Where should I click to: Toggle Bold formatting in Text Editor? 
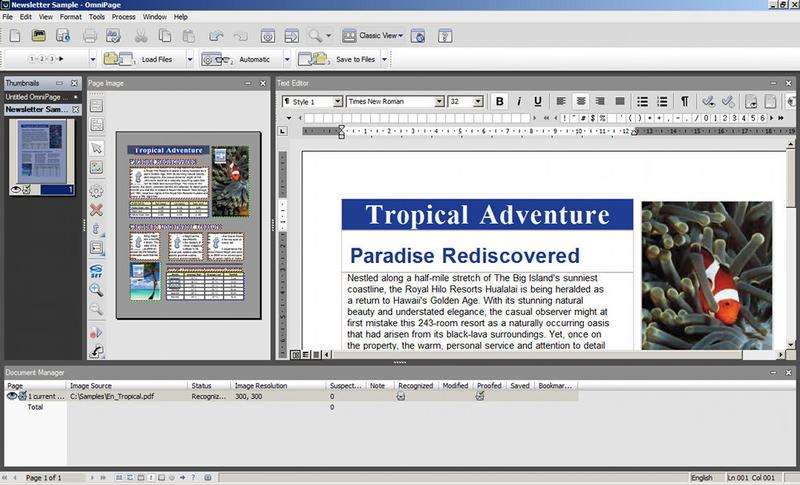pyautogui.click(x=499, y=102)
